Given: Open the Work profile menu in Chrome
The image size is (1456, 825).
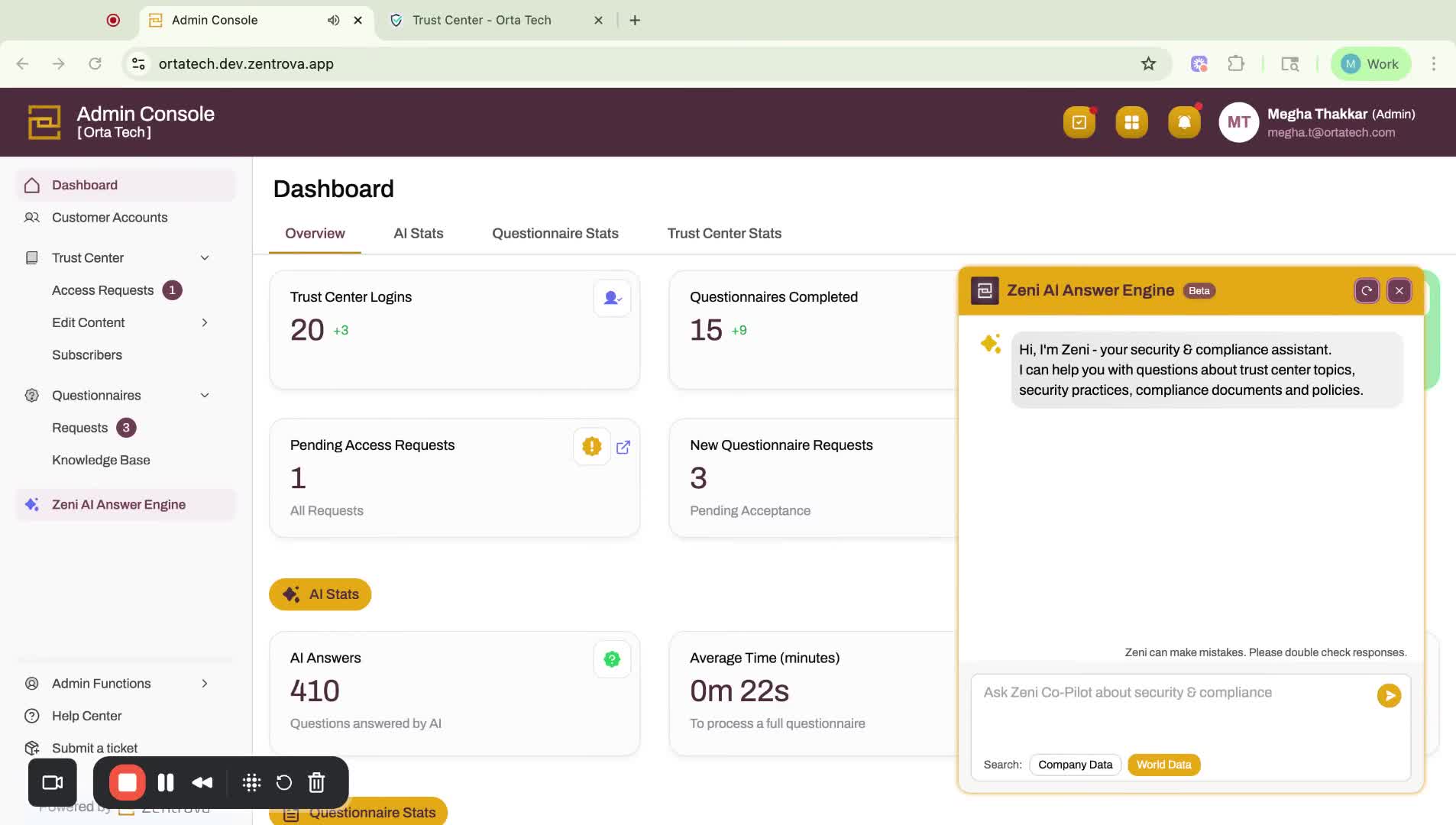Looking at the screenshot, I should (1370, 64).
